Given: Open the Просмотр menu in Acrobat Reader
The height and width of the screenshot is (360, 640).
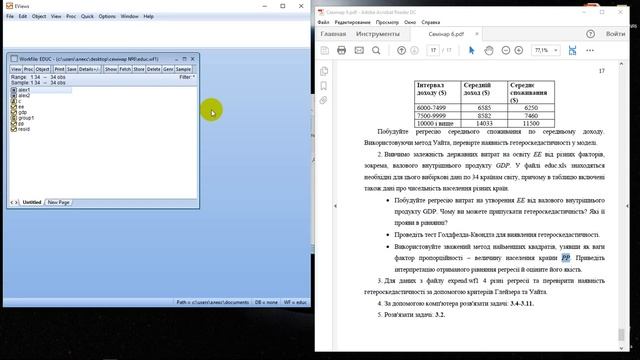Looking at the screenshot, I should click(387, 22).
